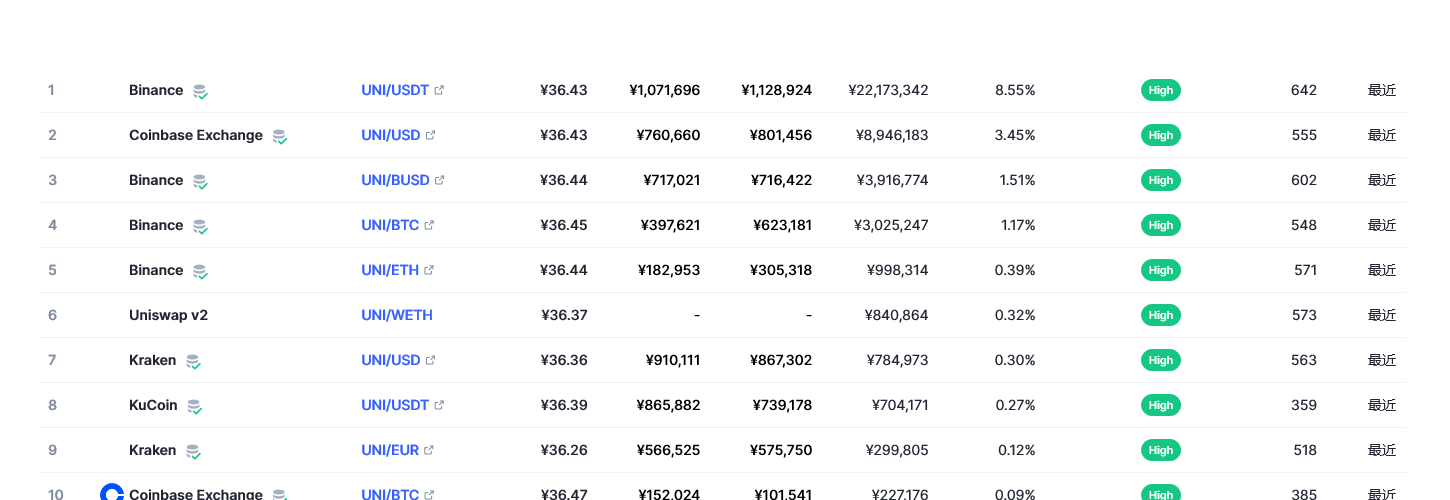Image resolution: width=1450 pixels, height=500 pixels.
Task: Open Kraken UNI/USD pair in row 7
Action: (391, 360)
